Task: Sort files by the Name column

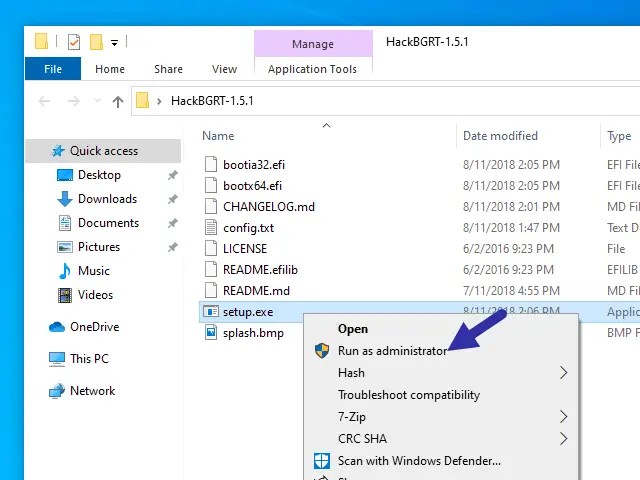Action: point(218,136)
